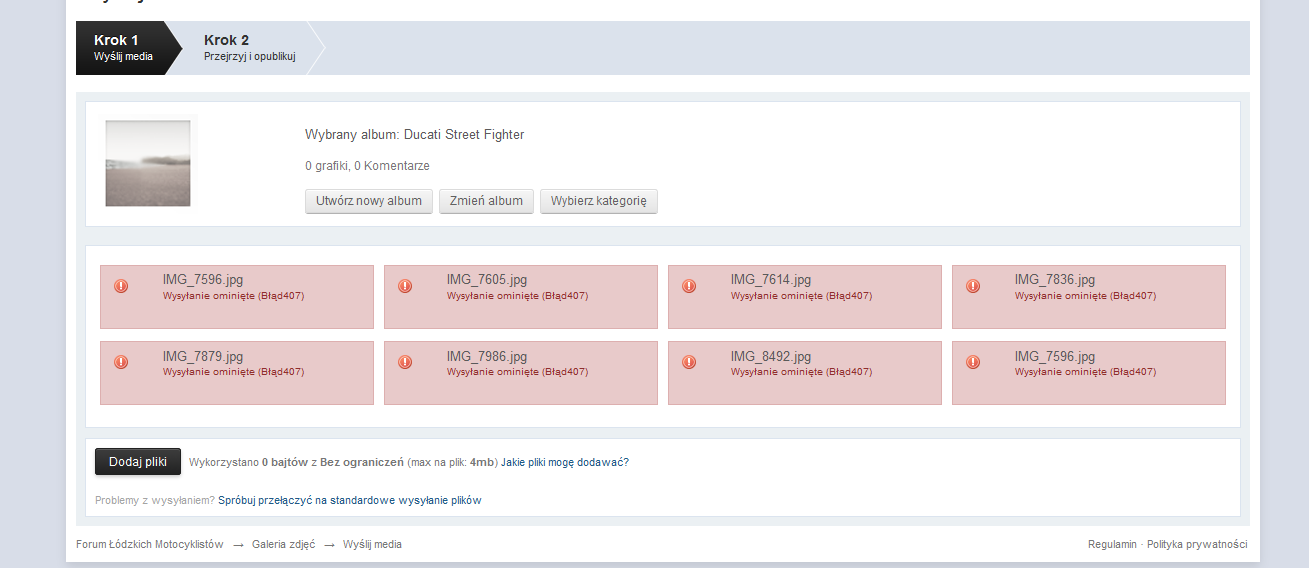Switch to standard file upload via link
The image size is (1309, 568).
[x=350, y=500]
